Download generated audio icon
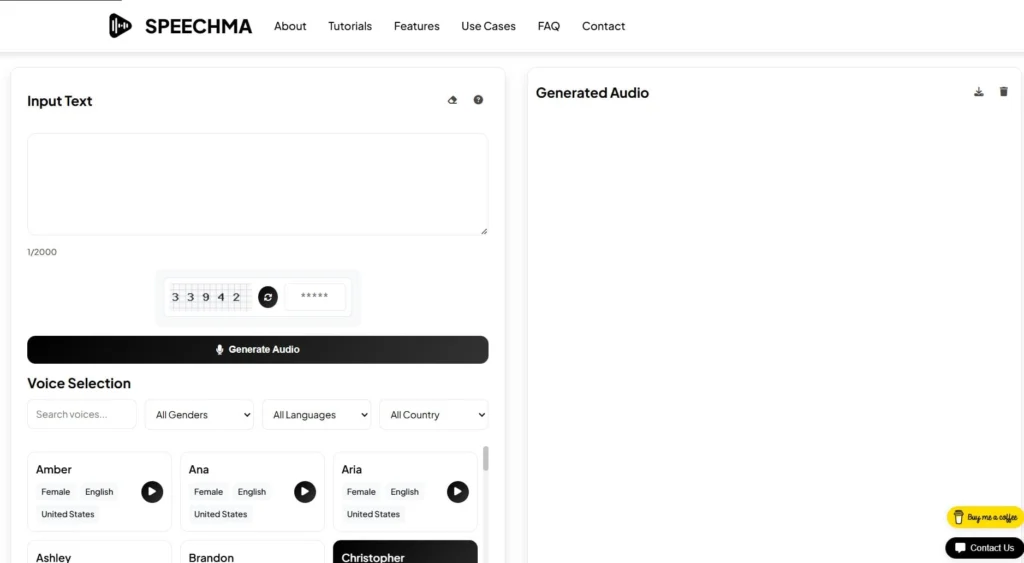The width and height of the screenshot is (1024, 563). 978,91
